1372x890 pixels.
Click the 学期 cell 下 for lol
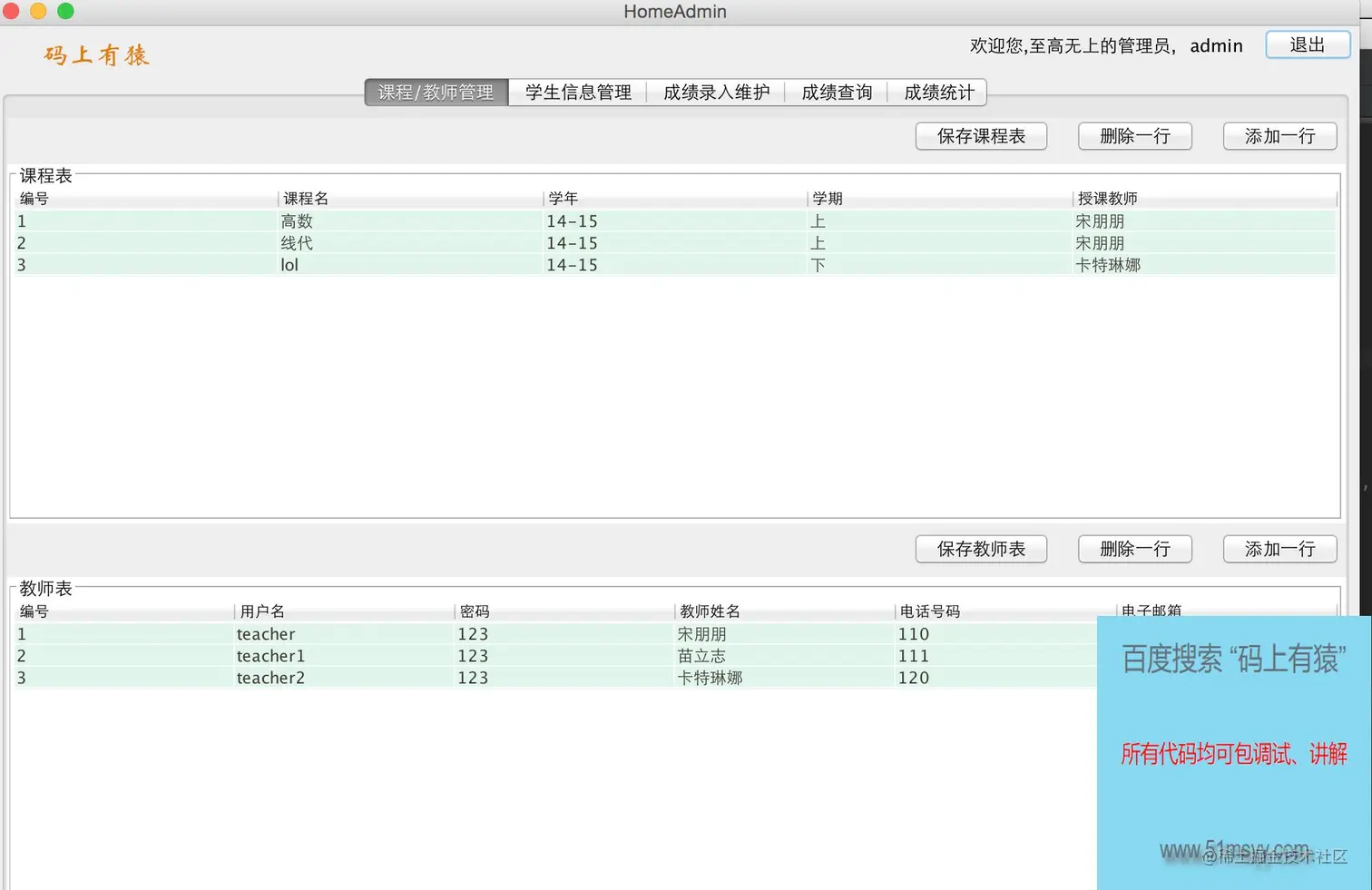[x=940, y=265]
